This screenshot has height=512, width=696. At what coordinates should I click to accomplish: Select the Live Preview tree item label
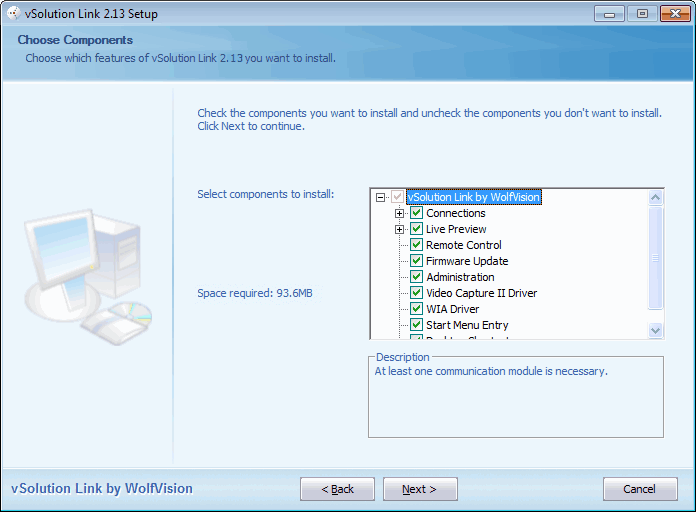tap(456, 229)
